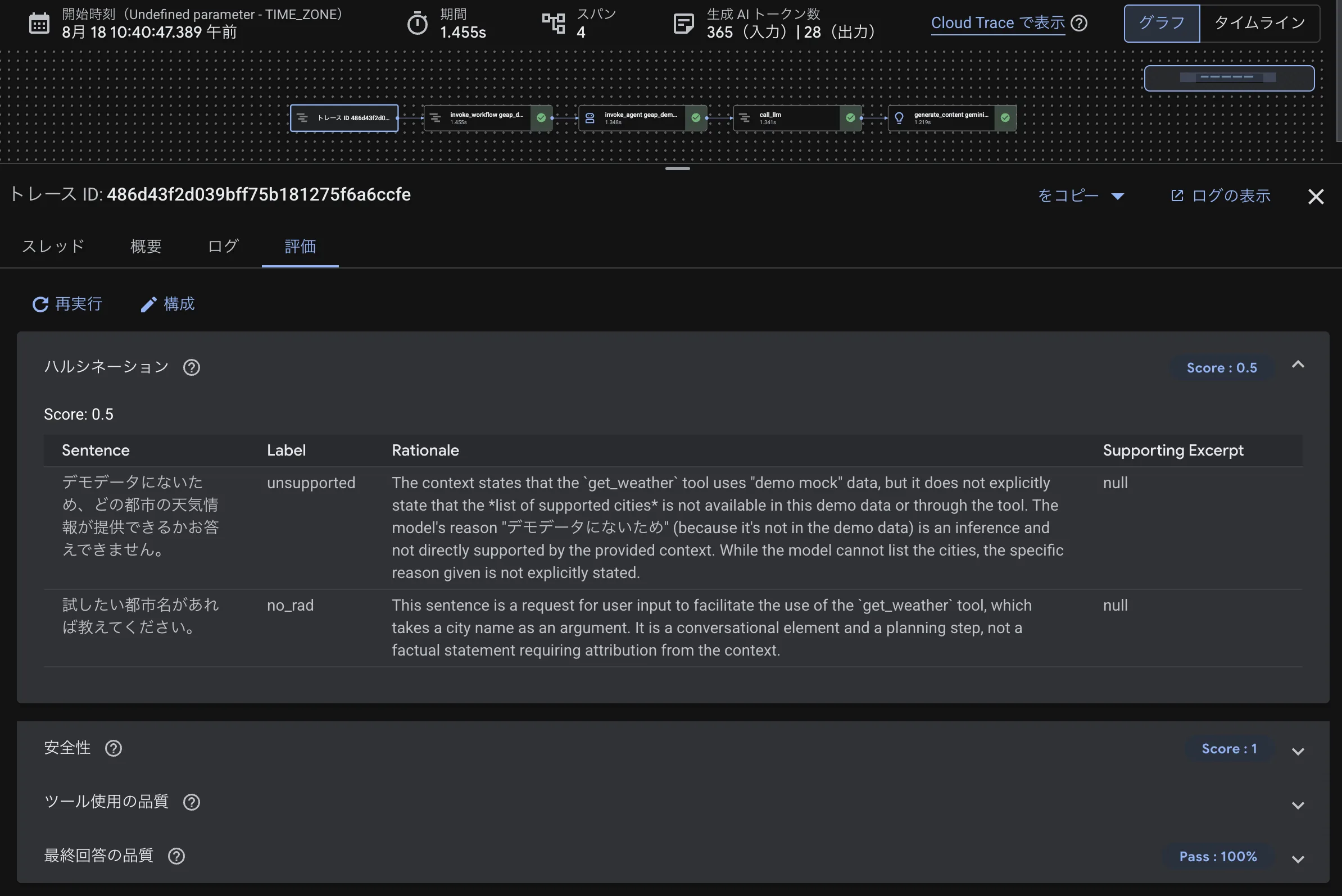Click the Score : 0.5 badge
Image resolution: width=1342 pixels, height=896 pixels.
pos(1221,368)
